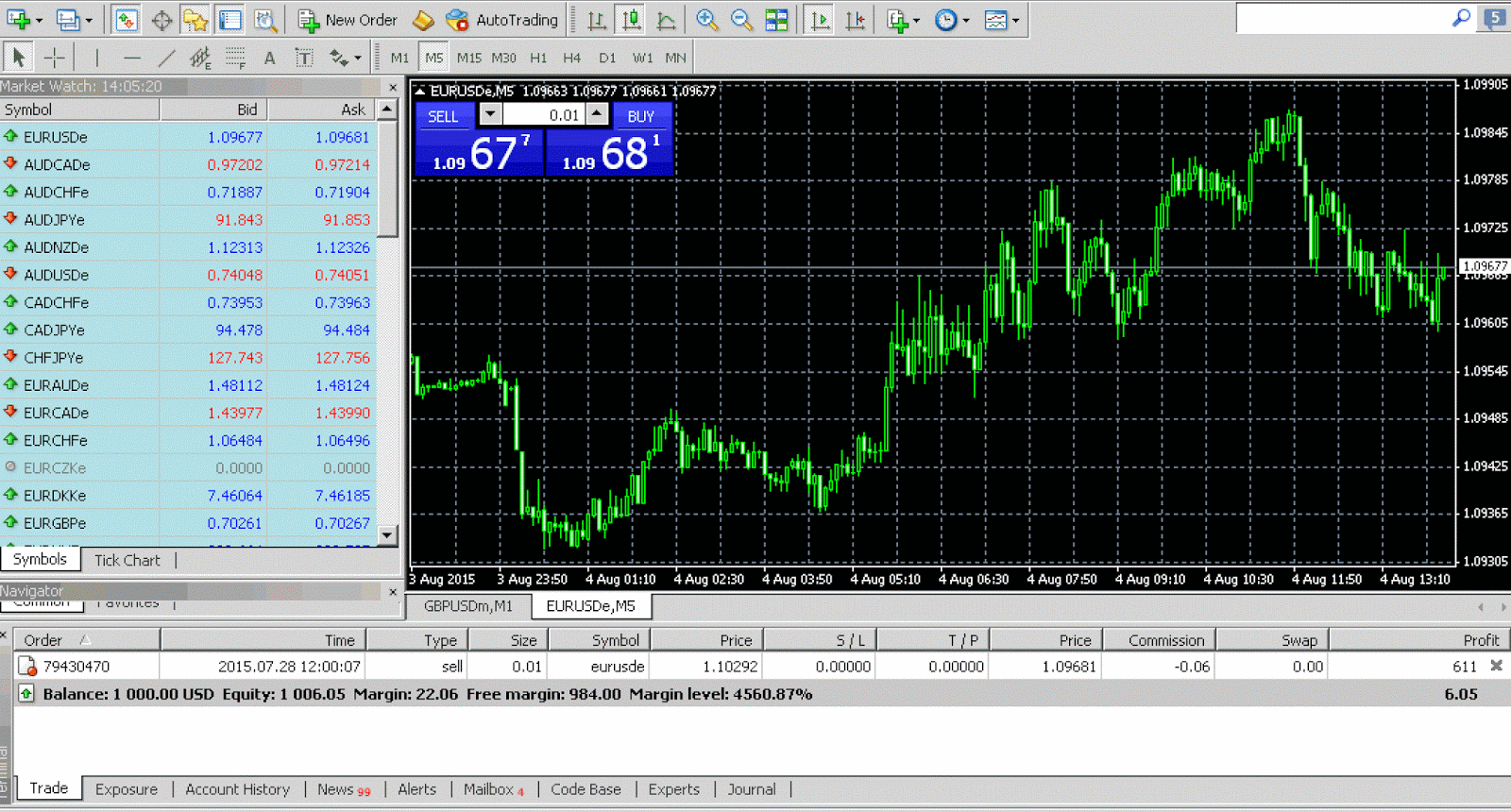
Task: Switch to line chart type
Action: pyautogui.click(x=666, y=19)
